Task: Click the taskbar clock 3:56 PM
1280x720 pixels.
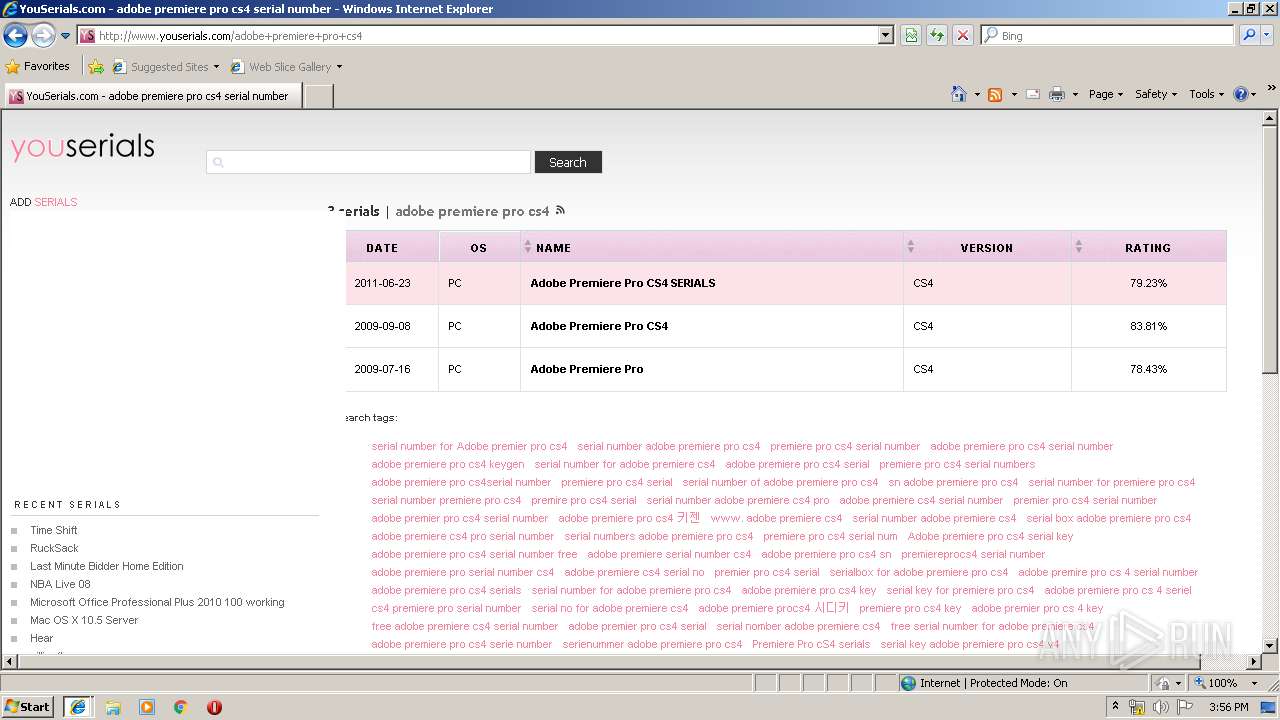Action: (1228, 707)
